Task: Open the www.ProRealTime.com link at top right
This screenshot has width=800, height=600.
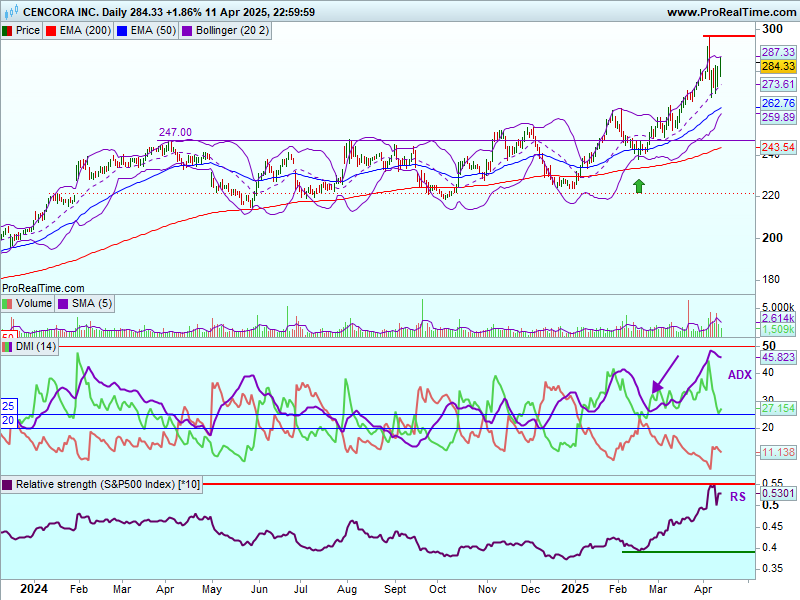Action: [x=729, y=12]
